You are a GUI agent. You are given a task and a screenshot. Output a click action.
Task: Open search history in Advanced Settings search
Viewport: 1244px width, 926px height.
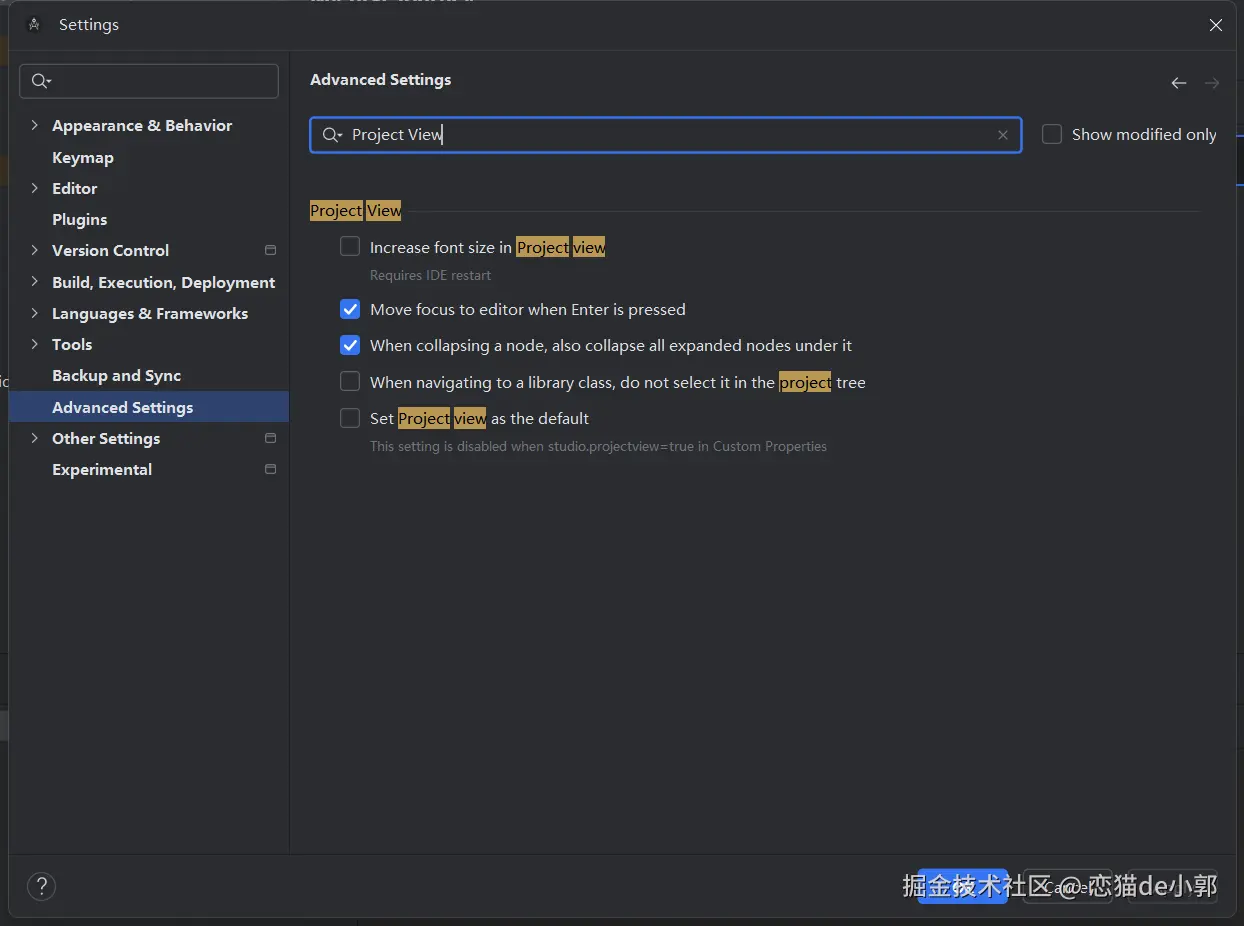click(x=332, y=135)
